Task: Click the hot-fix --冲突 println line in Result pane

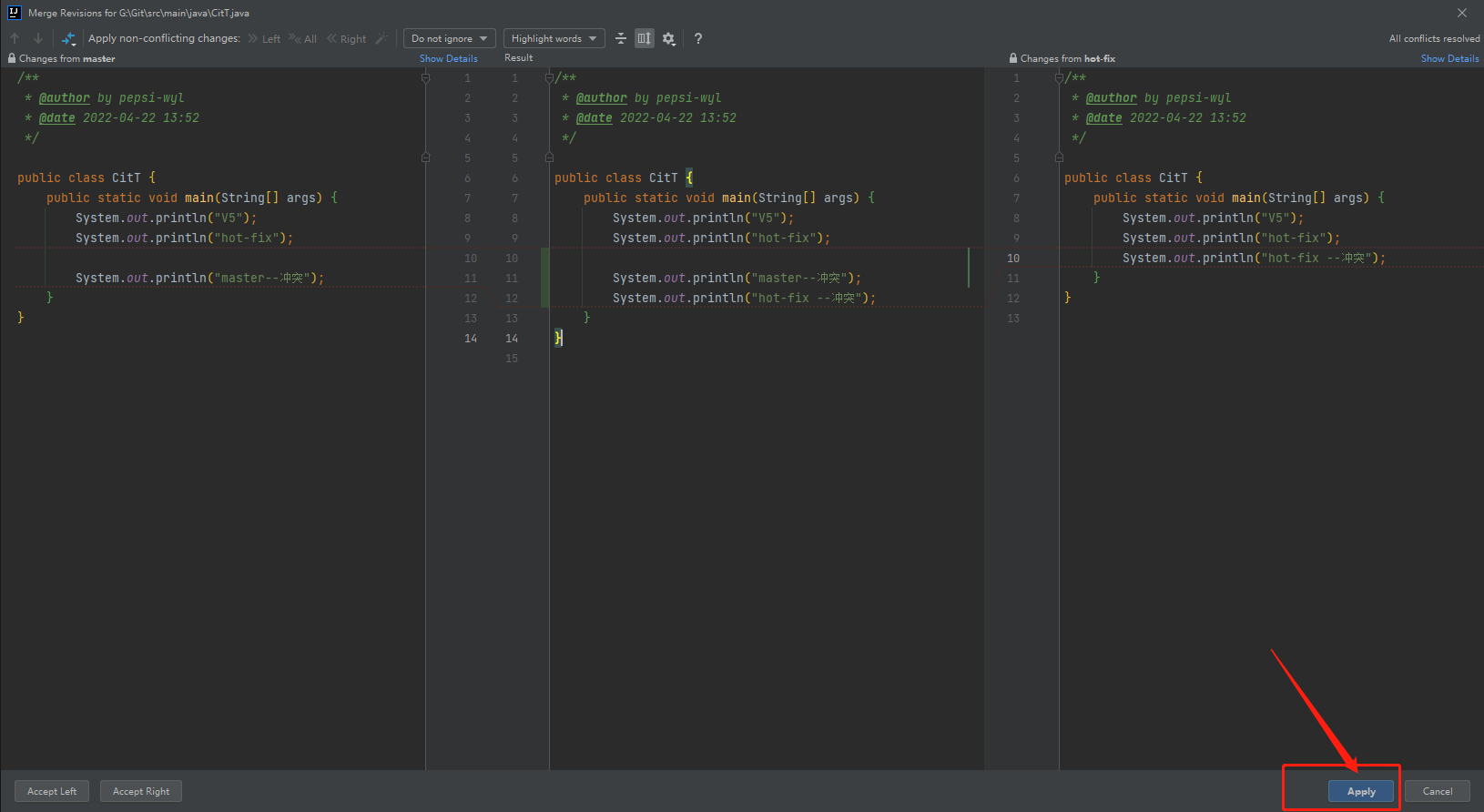Action: tap(744, 298)
